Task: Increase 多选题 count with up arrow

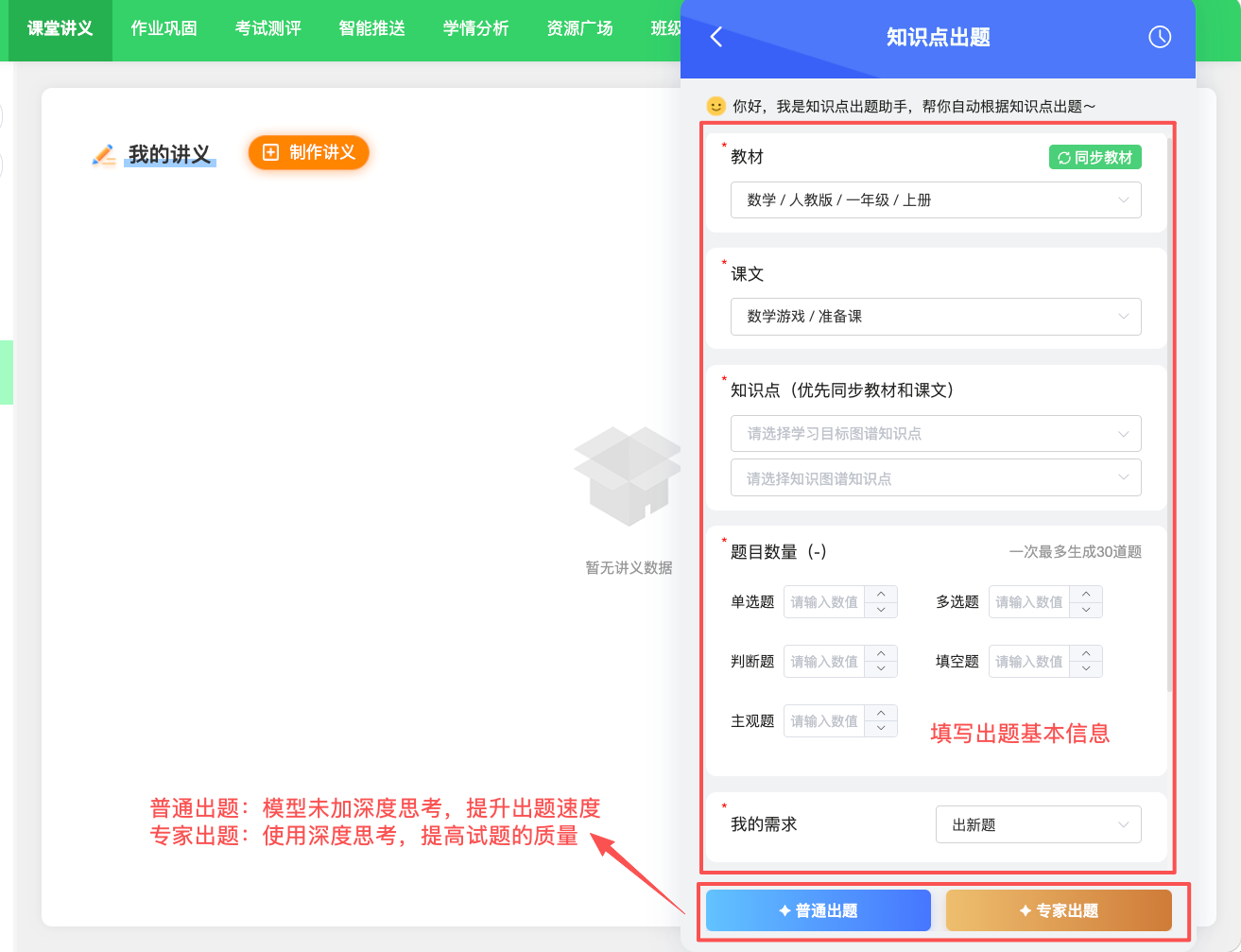Action: (x=1086, y=594)
